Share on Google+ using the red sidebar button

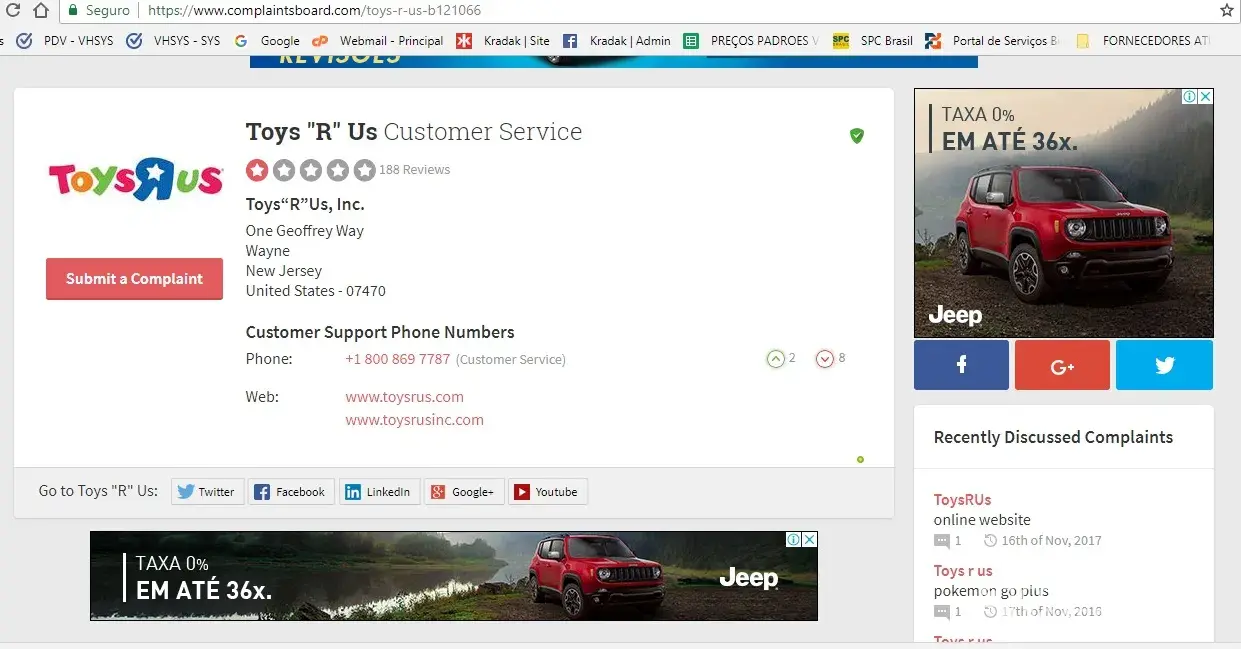pos(1062,365)
